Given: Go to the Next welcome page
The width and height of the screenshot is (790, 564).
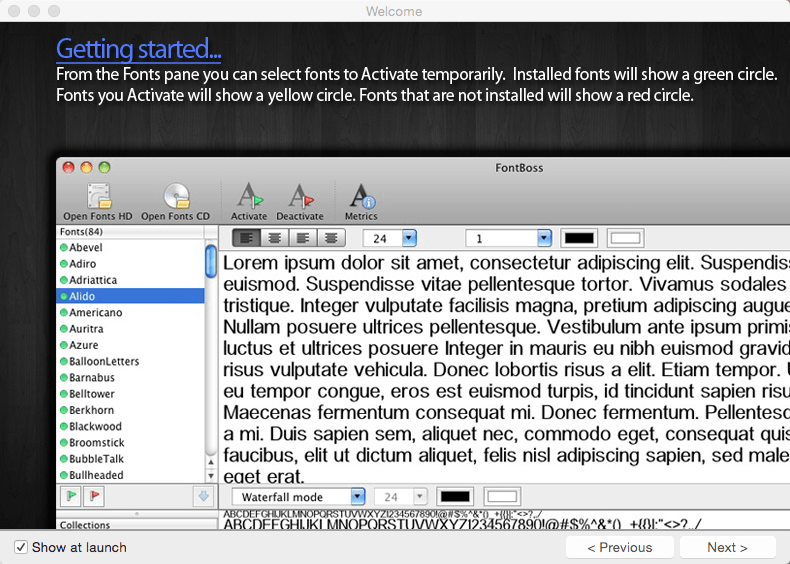Looking at the screenshot, I should pyautogui.click(x=727, y=547).
